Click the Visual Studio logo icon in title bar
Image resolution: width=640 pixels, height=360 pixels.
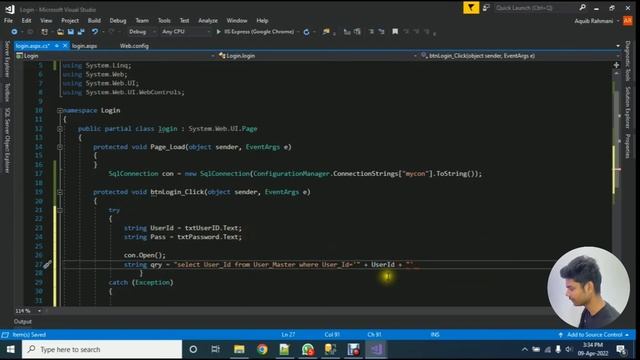tap(9, 9)
